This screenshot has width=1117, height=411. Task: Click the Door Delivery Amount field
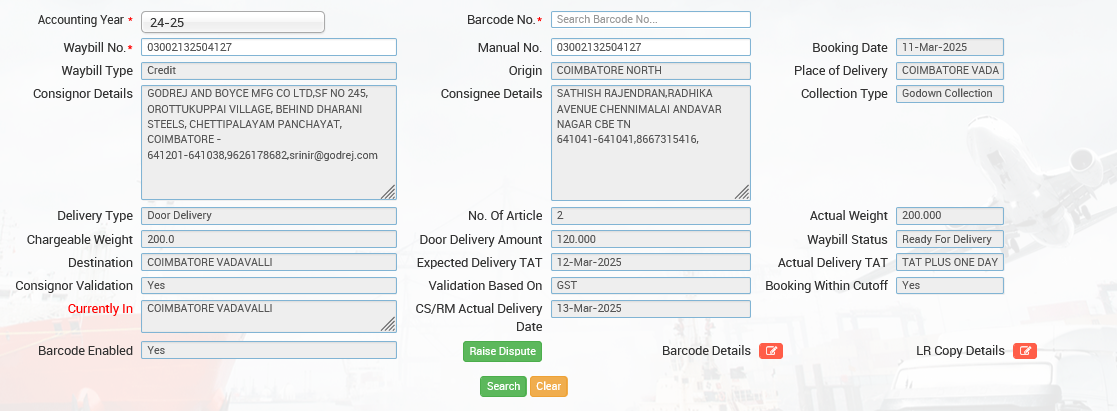(650, 239)
